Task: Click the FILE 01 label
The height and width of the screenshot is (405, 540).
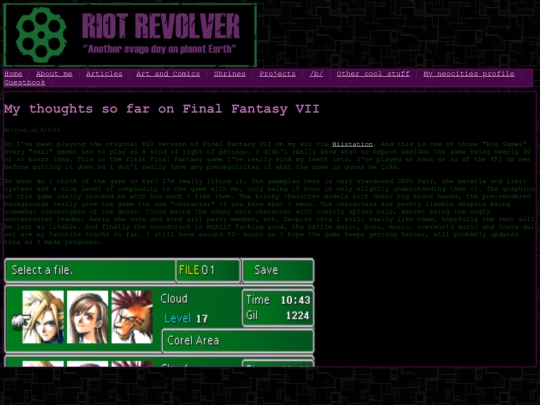Action: (197, 270)
